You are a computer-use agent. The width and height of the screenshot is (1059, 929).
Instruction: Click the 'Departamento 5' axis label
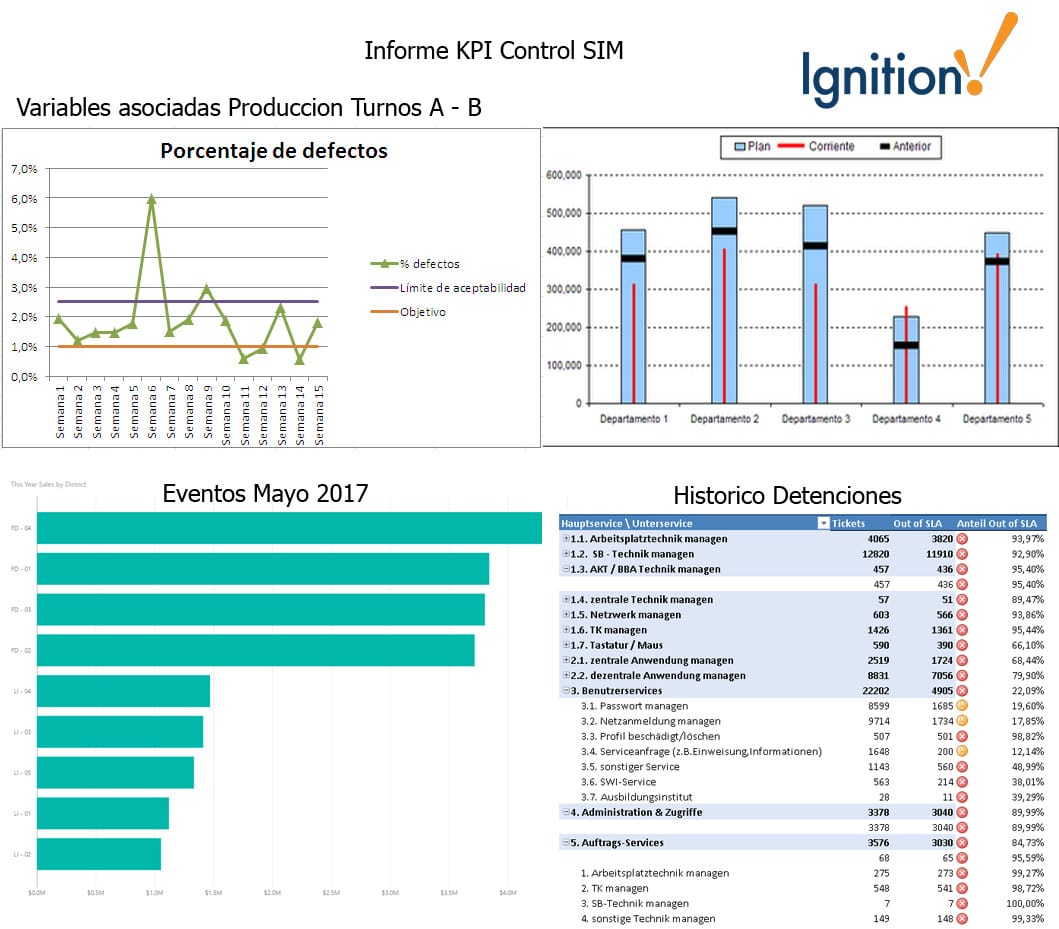point(997,419)
